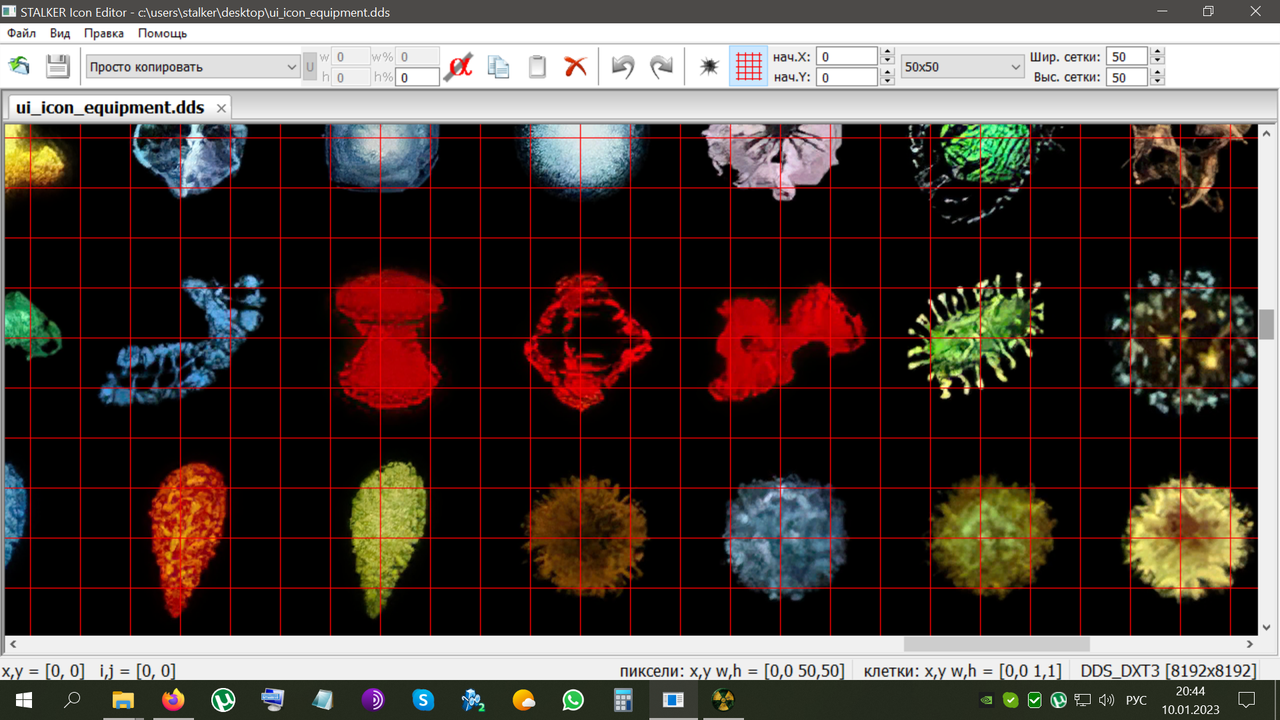Click the horizontal scrollbar thumb
The image size is (1280, 720).
[x=996, y=645]
